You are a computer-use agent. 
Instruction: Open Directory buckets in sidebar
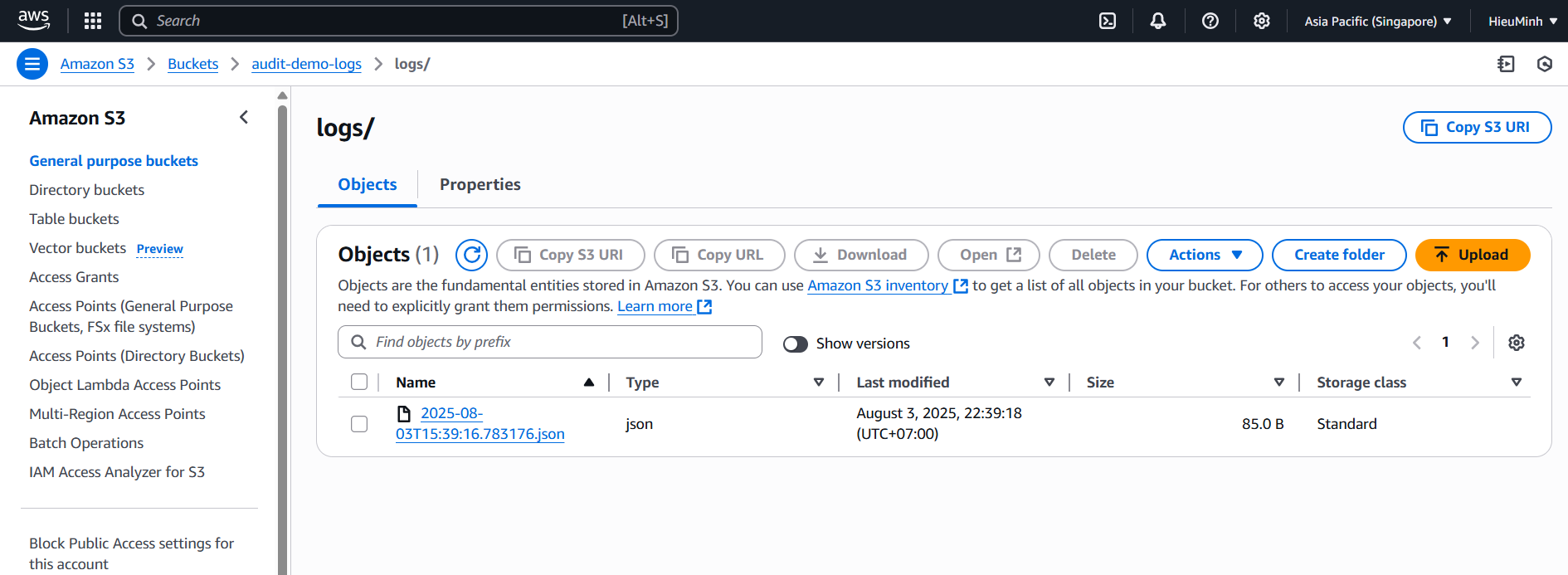point(87,190)
